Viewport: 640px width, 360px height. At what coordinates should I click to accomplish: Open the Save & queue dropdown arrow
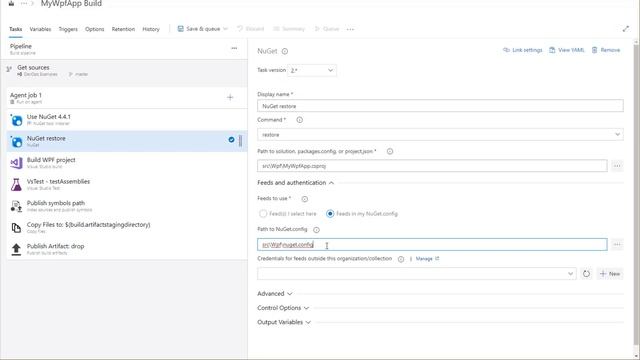tap(225, 29)
